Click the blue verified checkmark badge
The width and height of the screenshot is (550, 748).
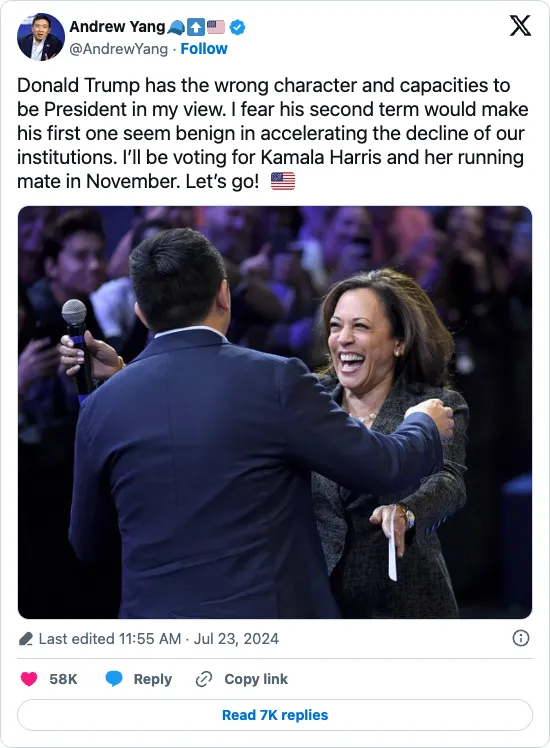click(x=238, y=27)
